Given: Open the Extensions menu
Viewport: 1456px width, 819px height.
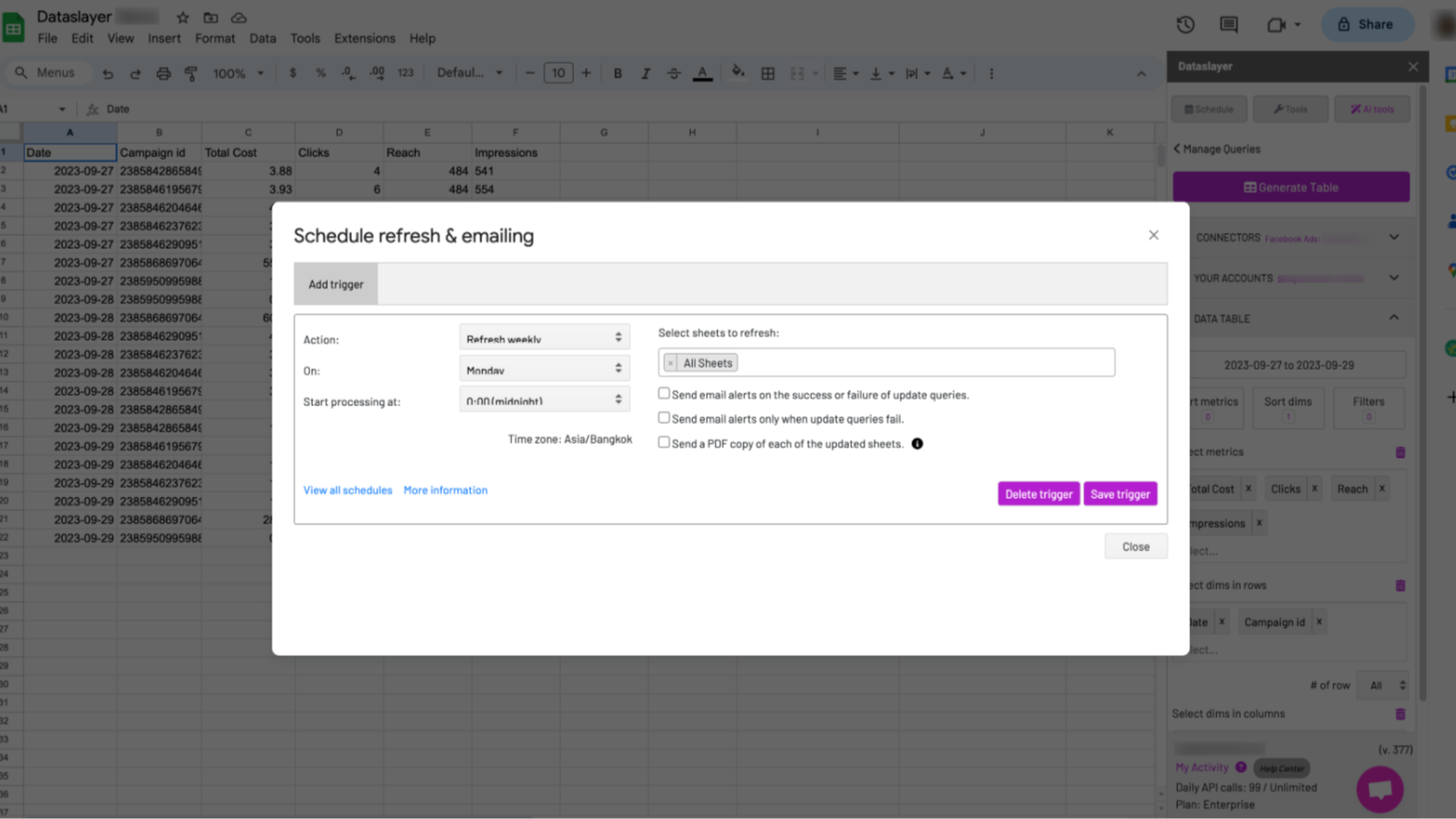Looking at the screenshot, I should (x=364, y=38).
